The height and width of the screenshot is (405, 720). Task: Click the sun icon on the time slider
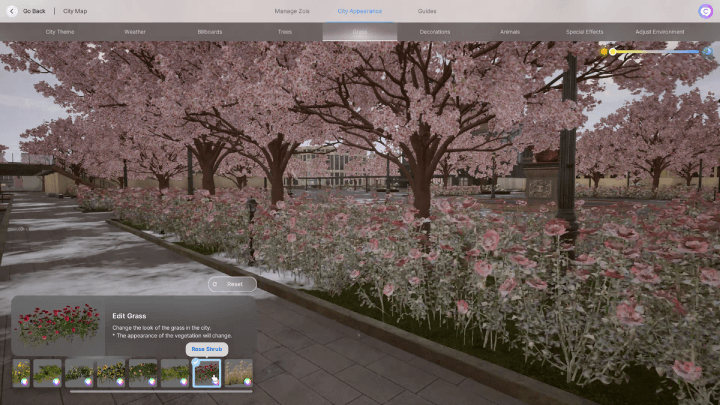click(x=604, y=51)
